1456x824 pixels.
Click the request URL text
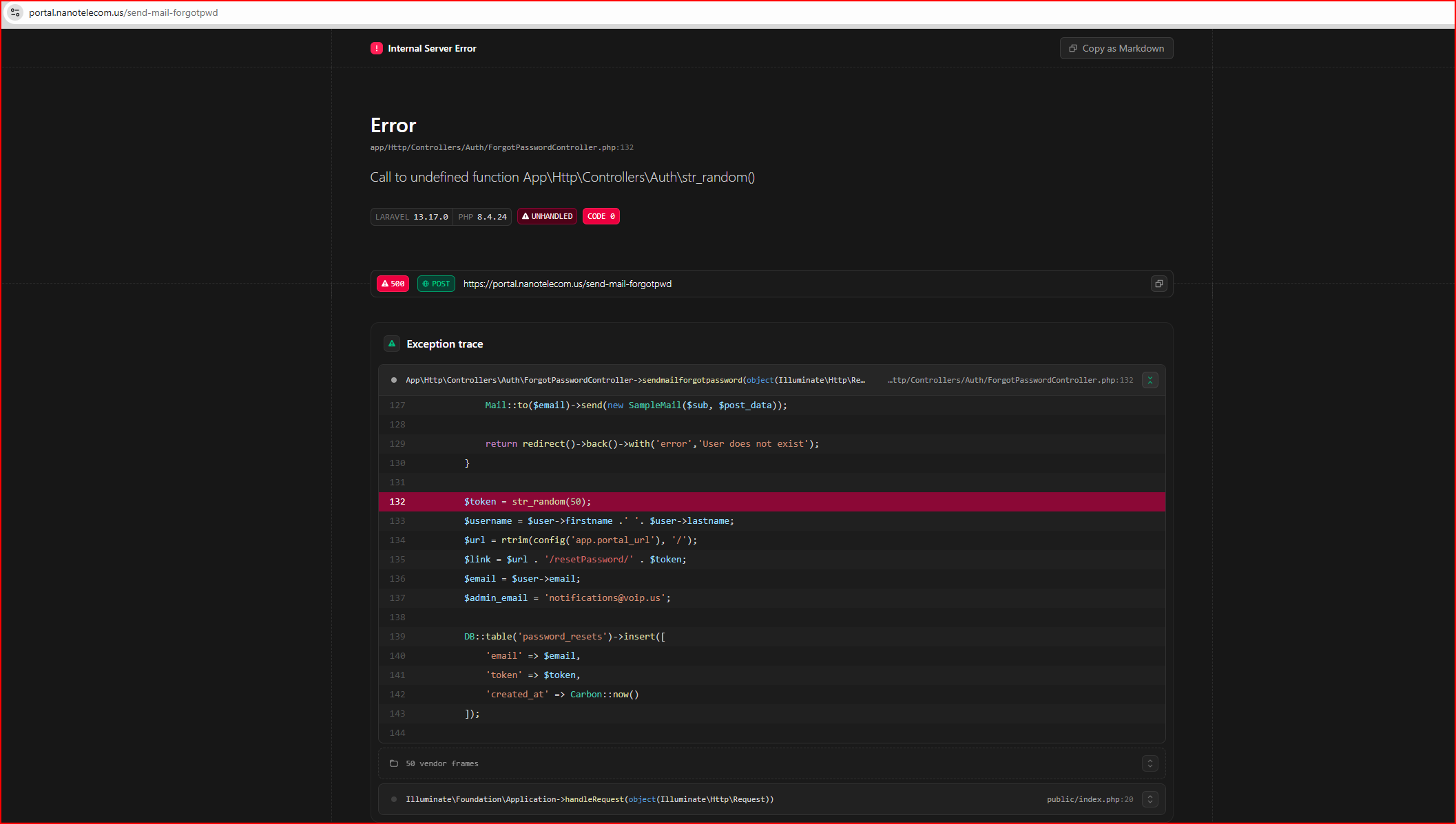567,284
